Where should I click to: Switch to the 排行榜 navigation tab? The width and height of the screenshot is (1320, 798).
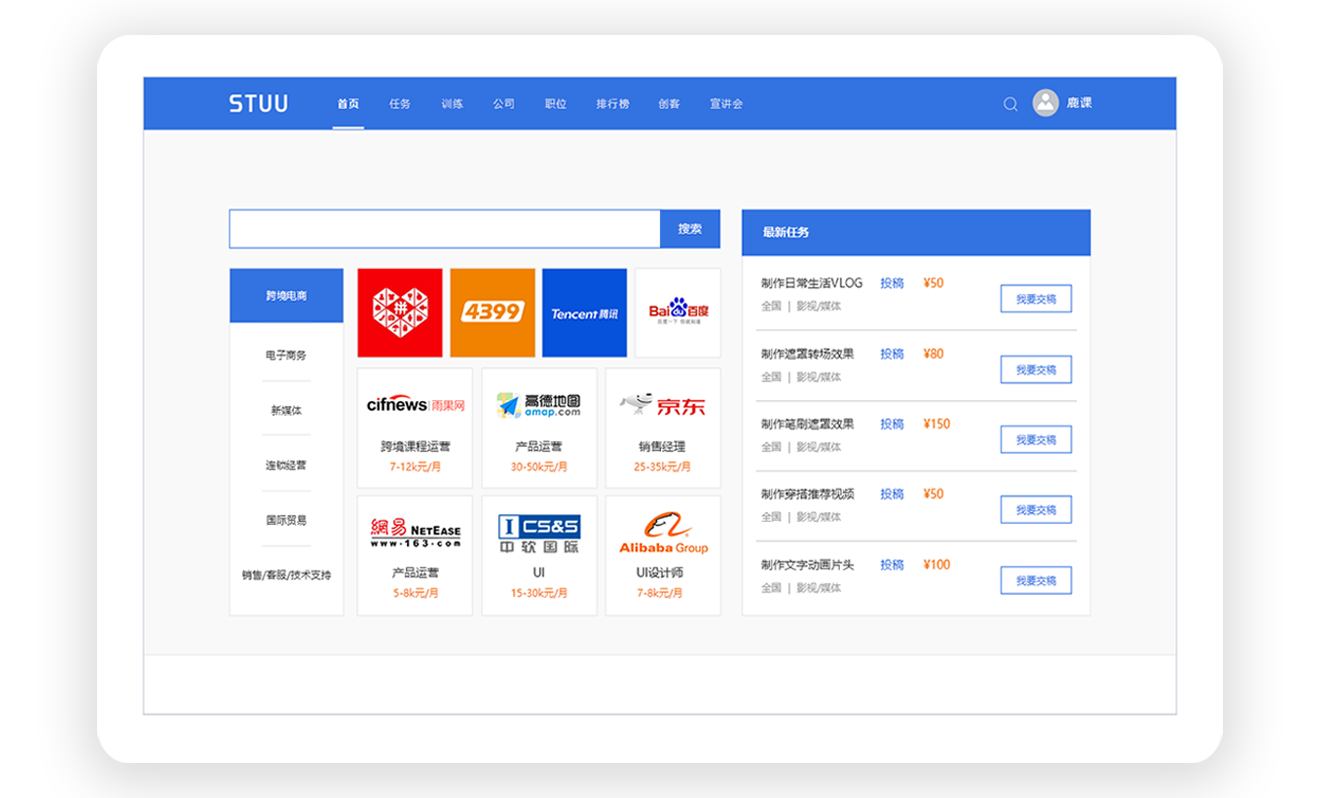(612, 104)
